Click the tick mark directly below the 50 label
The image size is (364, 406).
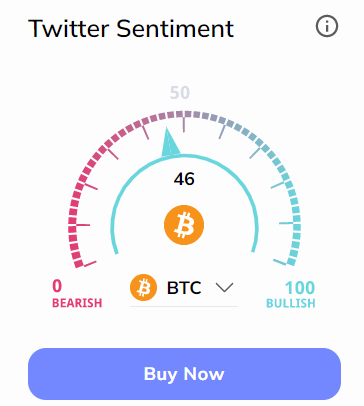coord(184,125)
